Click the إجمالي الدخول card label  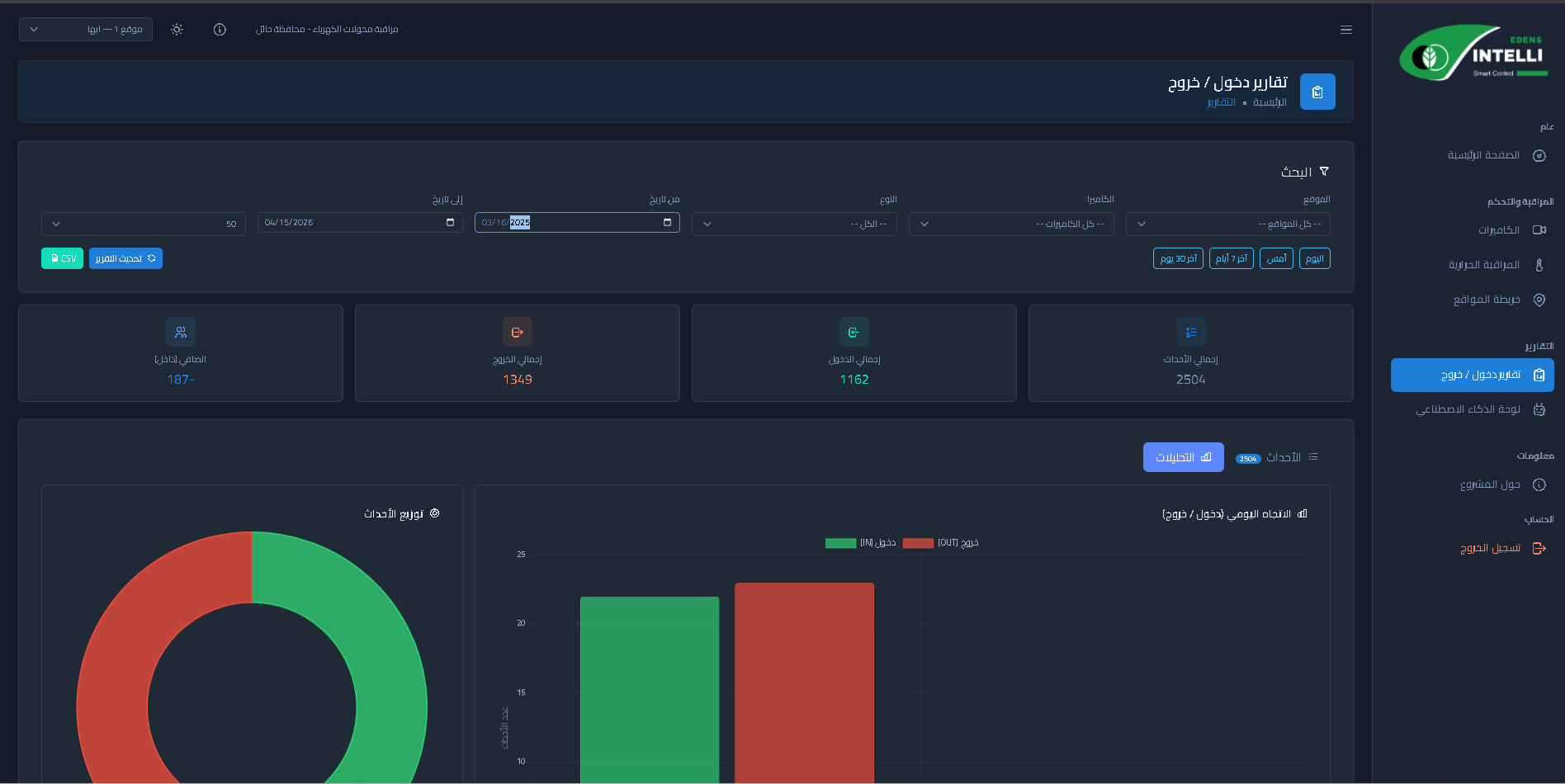854,359
